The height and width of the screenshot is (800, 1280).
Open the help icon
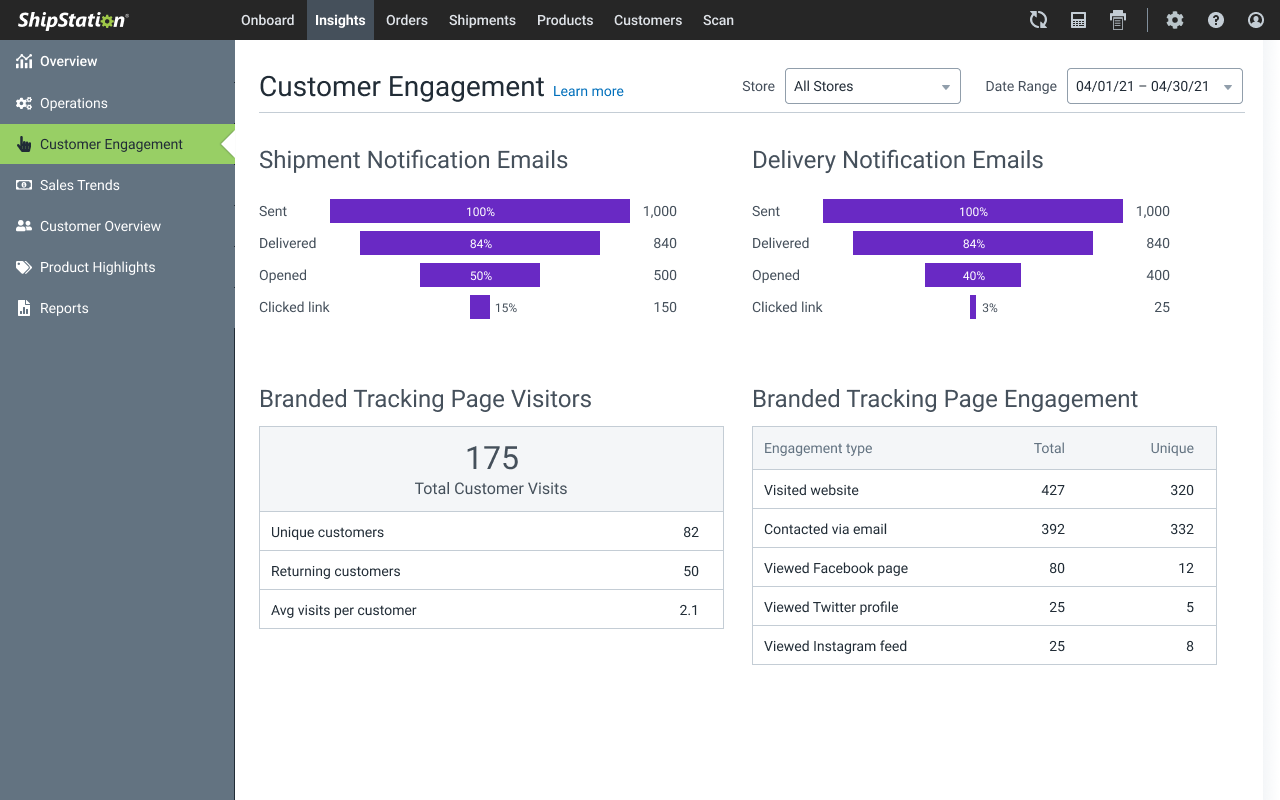click(x=1215, y=19)
